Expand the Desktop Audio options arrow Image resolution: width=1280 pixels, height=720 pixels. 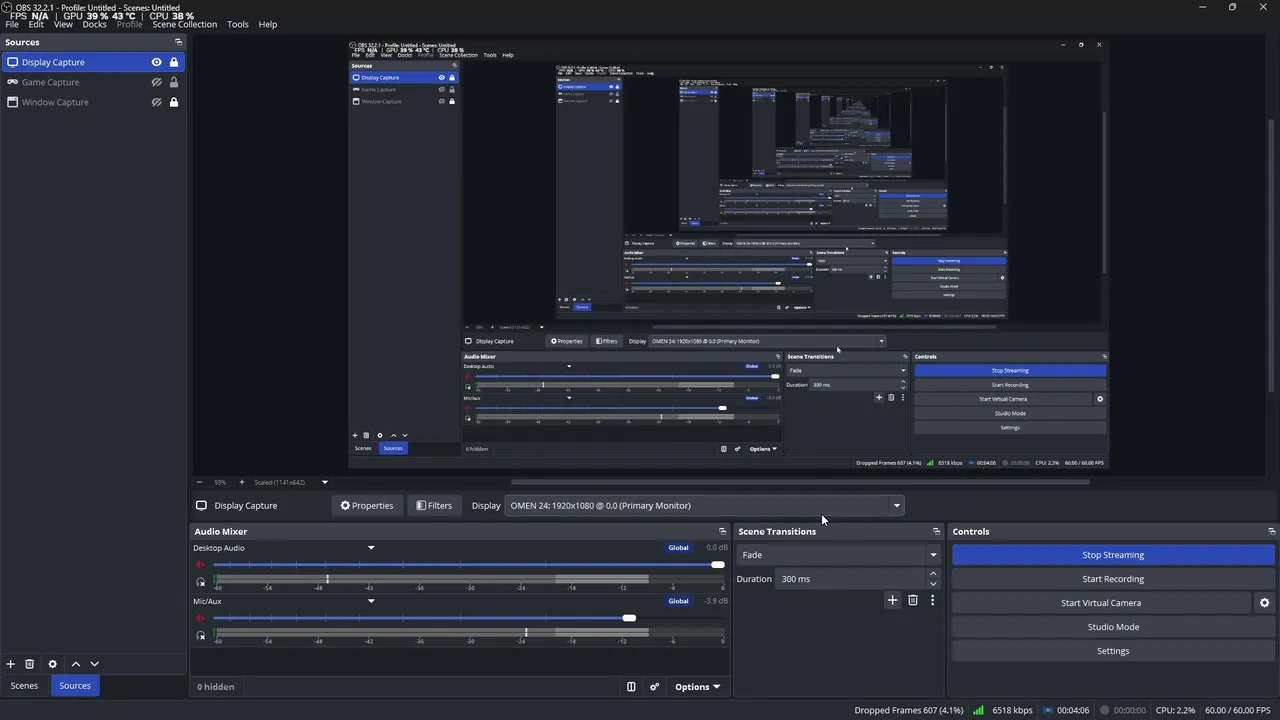(x=371, y=548)
